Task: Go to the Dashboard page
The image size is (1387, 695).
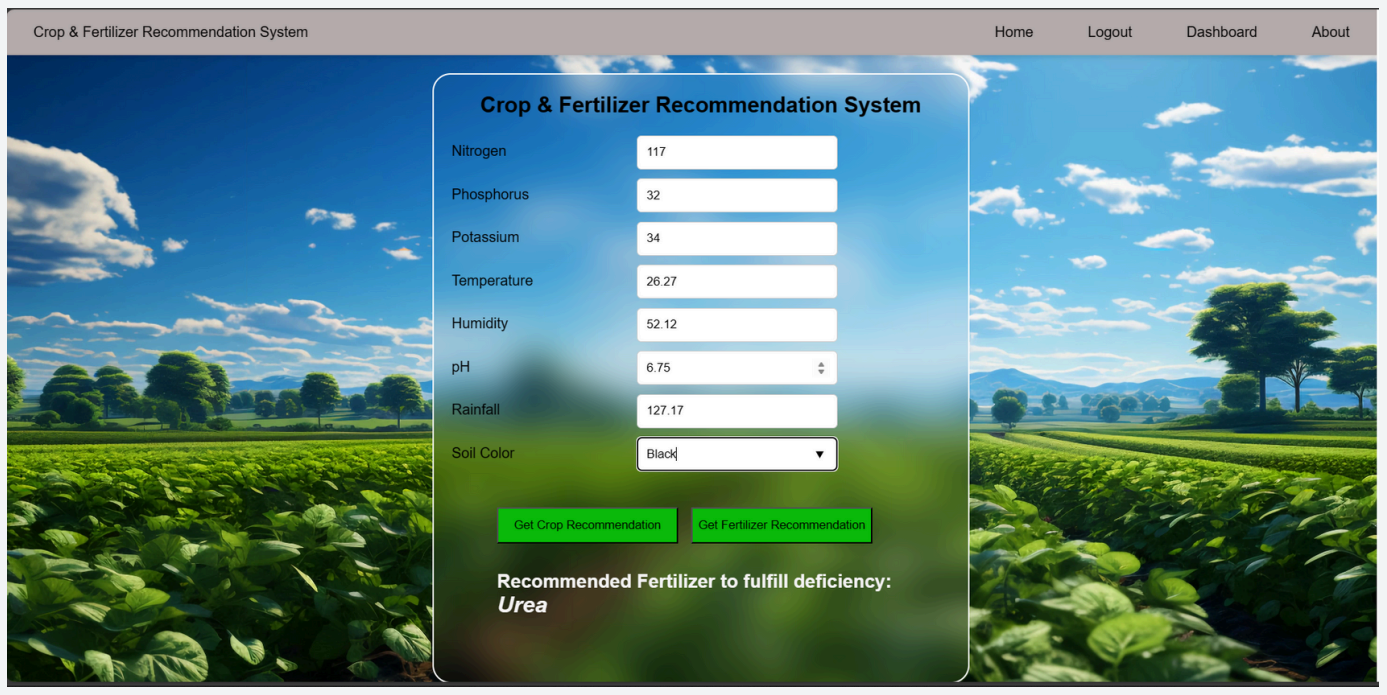Action: tap(1221, 32)
